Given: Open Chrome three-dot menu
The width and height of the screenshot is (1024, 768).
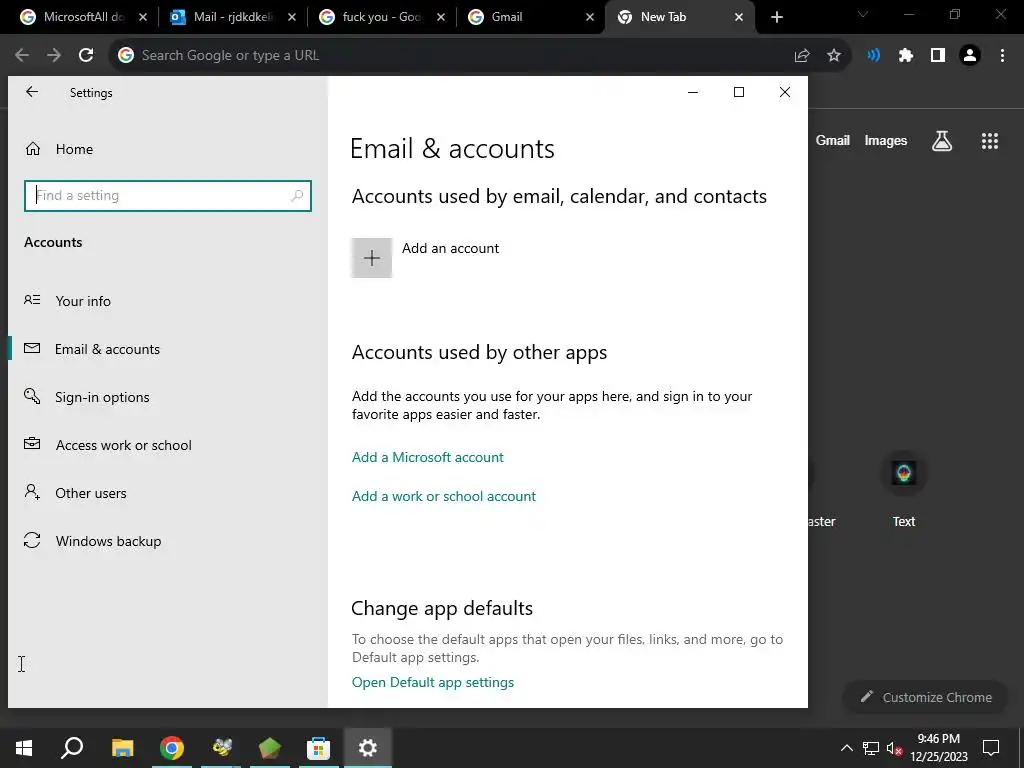Looking at the screenshot, I should pyautogui.click(x=1002, y=56).
